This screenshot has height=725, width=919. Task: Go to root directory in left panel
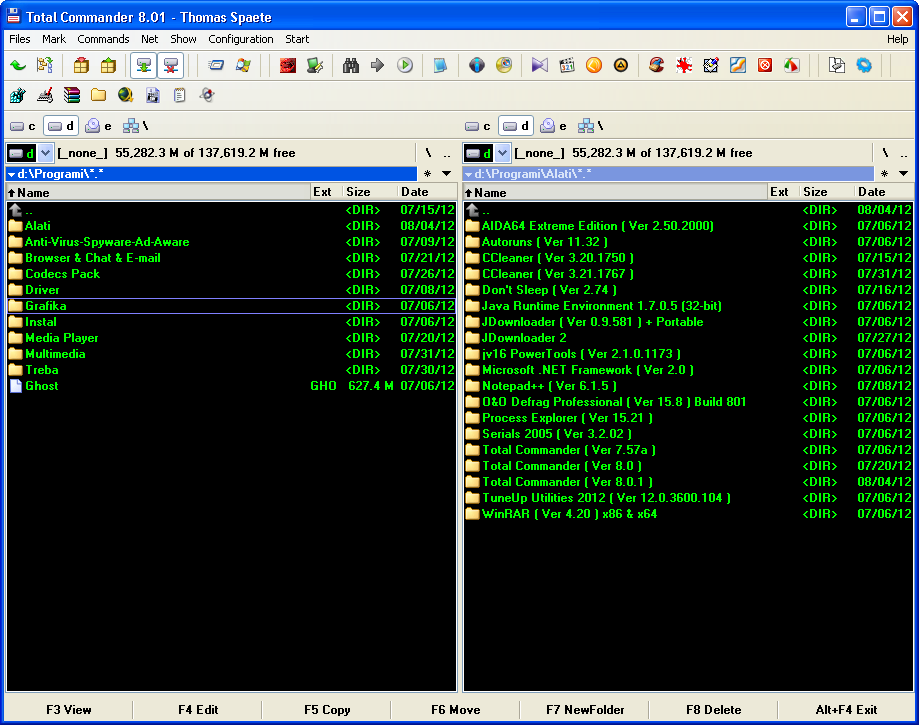tap(428, 153)
